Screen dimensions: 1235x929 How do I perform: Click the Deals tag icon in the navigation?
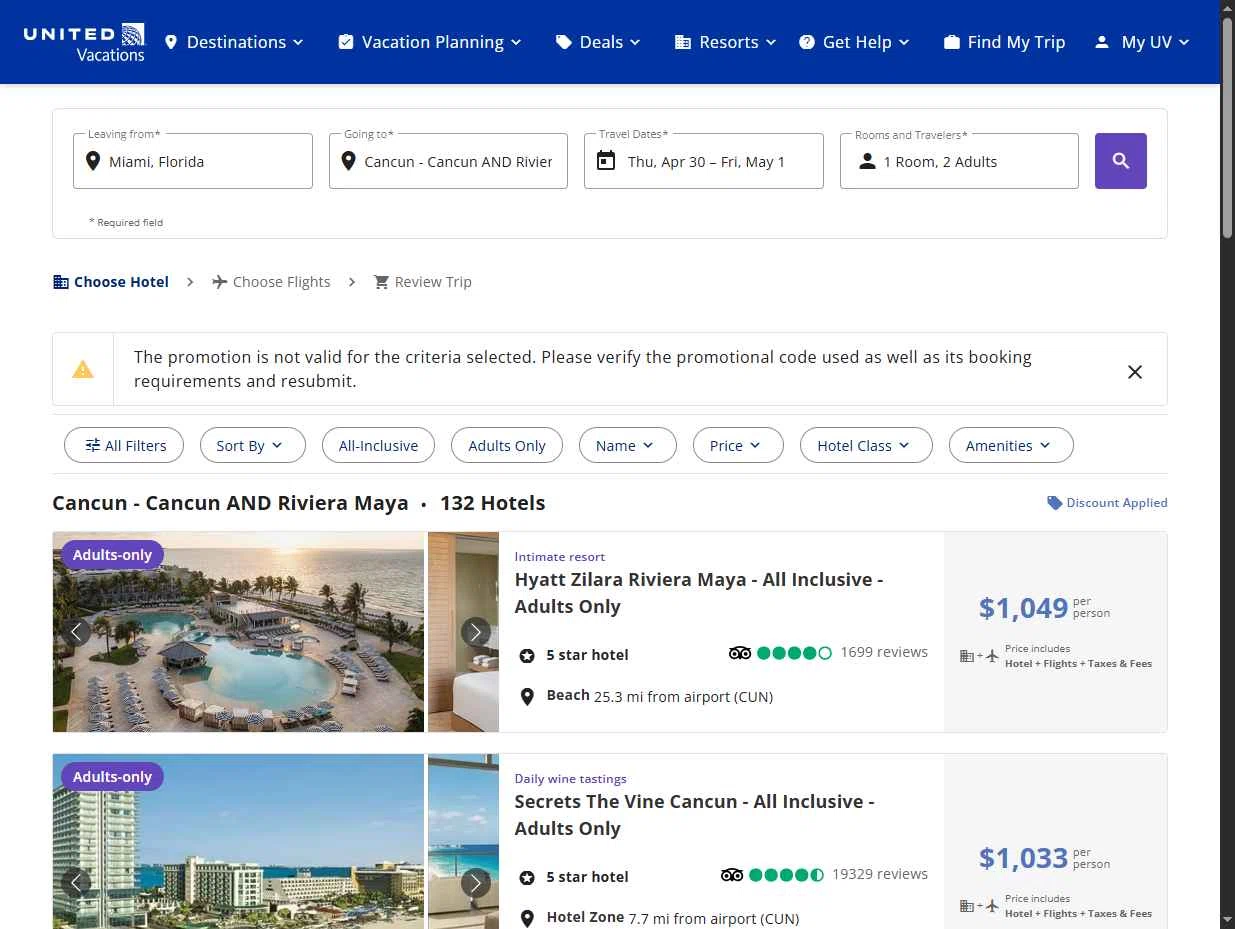(564, 42)
